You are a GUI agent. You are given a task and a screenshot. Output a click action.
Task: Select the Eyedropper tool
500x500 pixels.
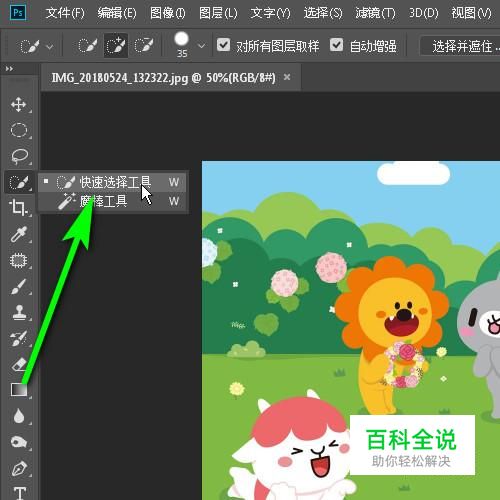[19, 234]
